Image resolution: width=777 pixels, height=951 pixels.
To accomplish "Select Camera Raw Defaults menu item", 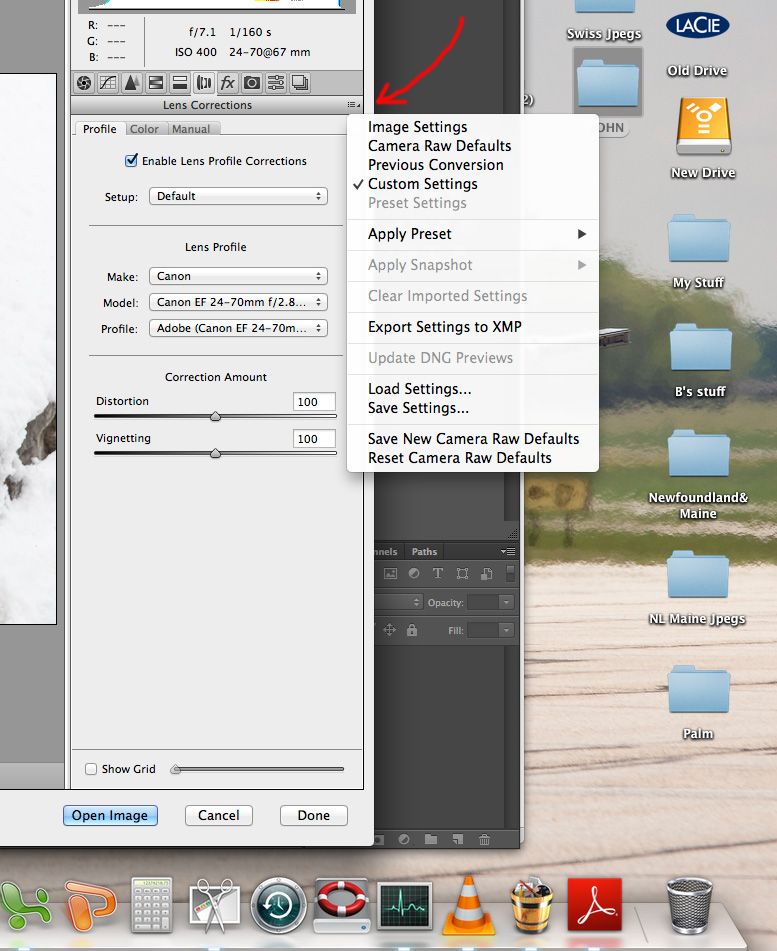I will pyautogui.click(x=439, y=146).
